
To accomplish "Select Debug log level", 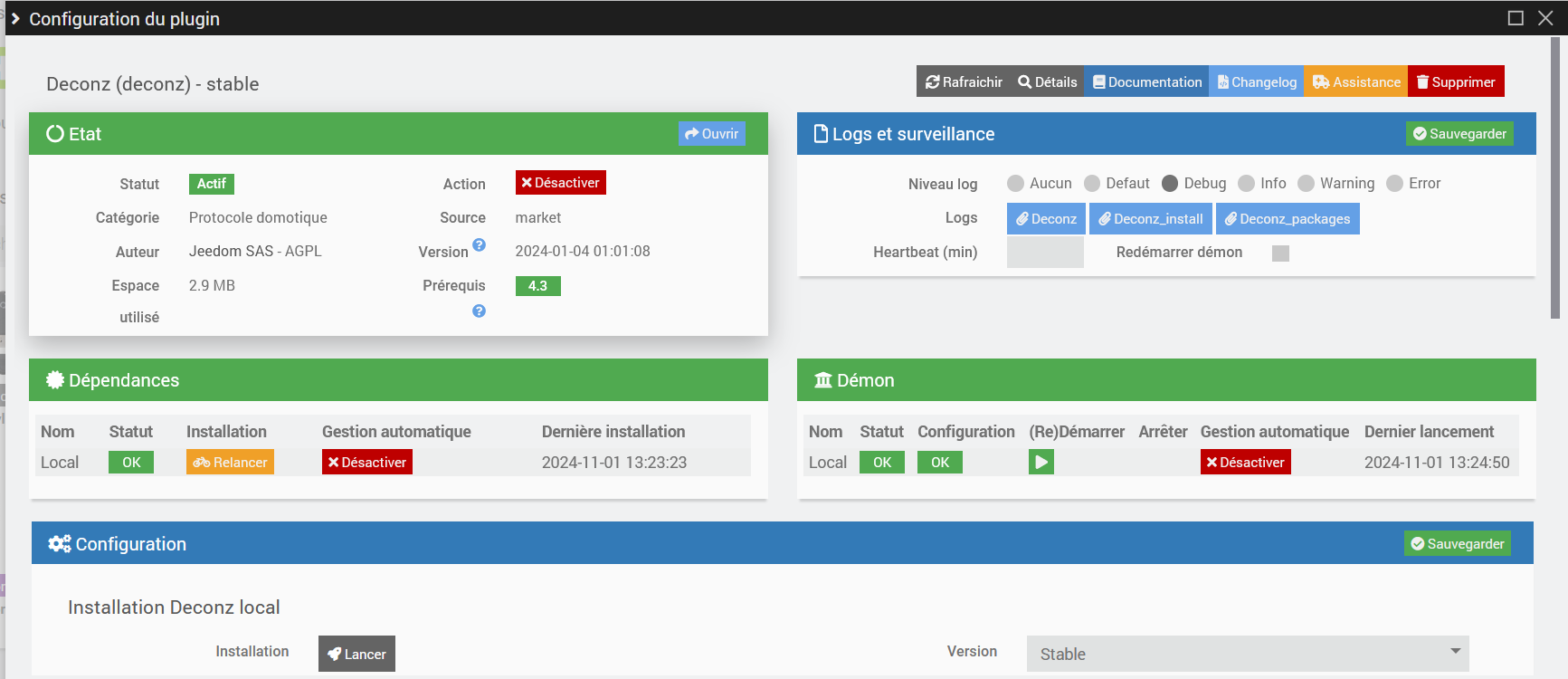I will [1170, 184].
